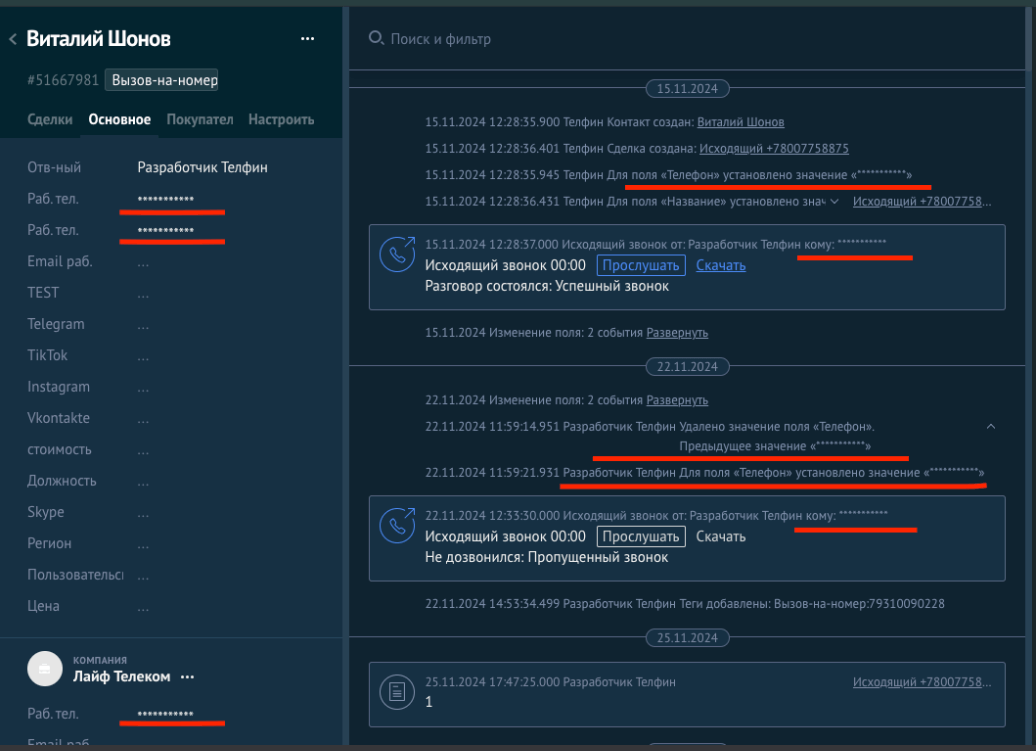Image resolution: width=1036 pixels, height=751 pixels.
Task: Open the Покупател tab
Action: tap(200, 118)
